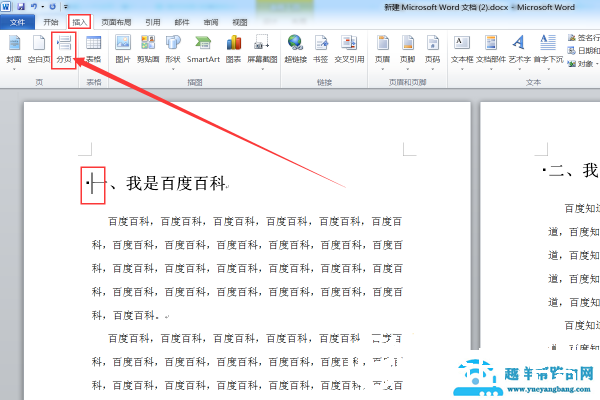Open the 文档部件 quick parts menu

click(491, 49)
